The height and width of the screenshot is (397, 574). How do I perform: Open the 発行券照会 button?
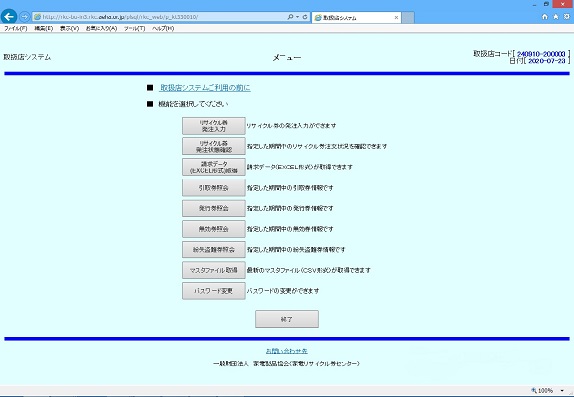tap(214, 208)
